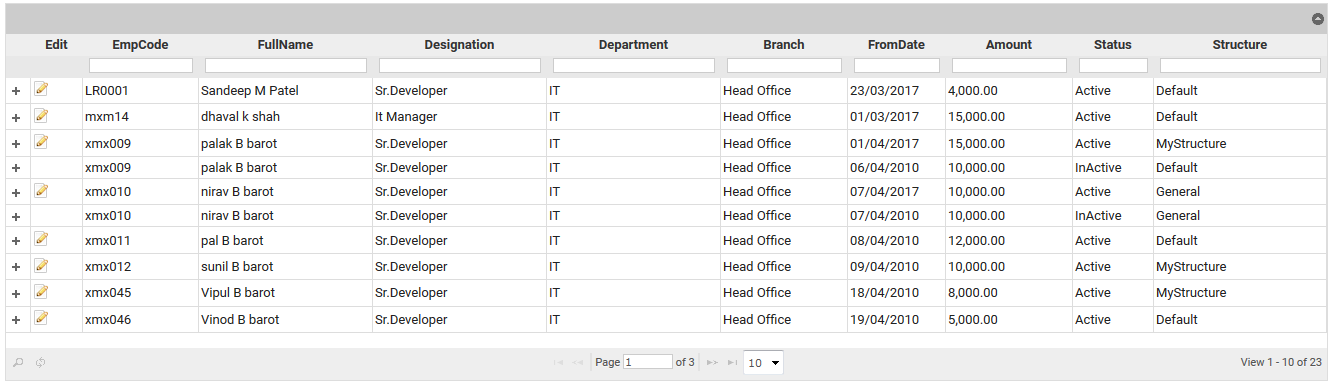Sort by the EmpCode column header
This screenshot has width=1336, height=381.
(140, 45)
